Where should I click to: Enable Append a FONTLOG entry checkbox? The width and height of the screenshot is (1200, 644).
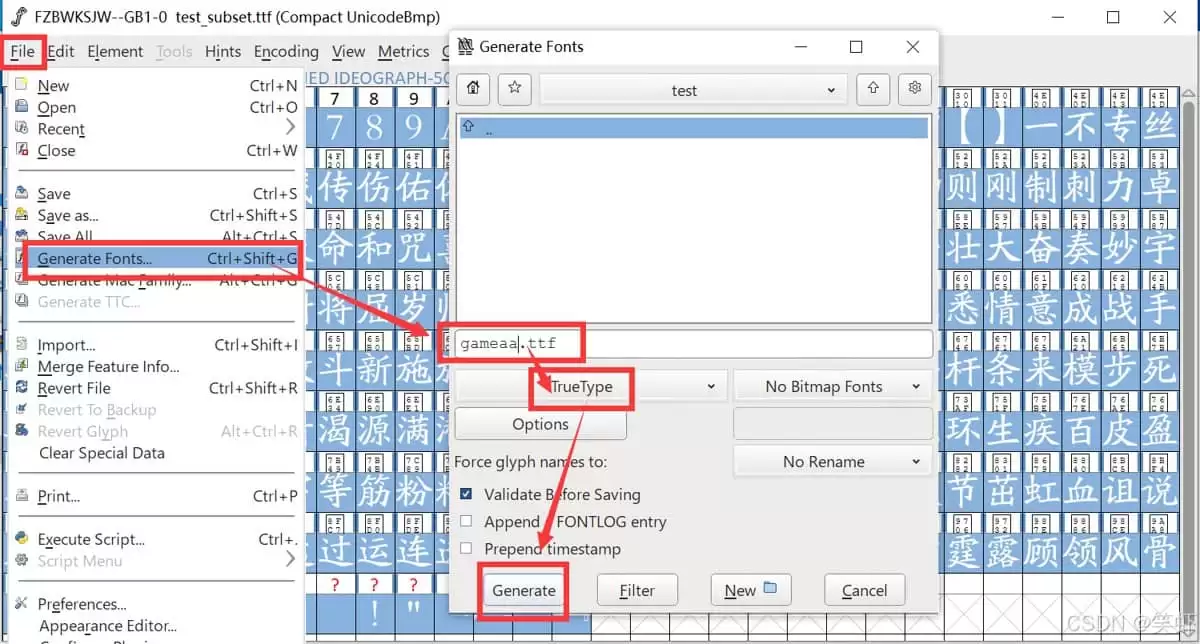466,521
